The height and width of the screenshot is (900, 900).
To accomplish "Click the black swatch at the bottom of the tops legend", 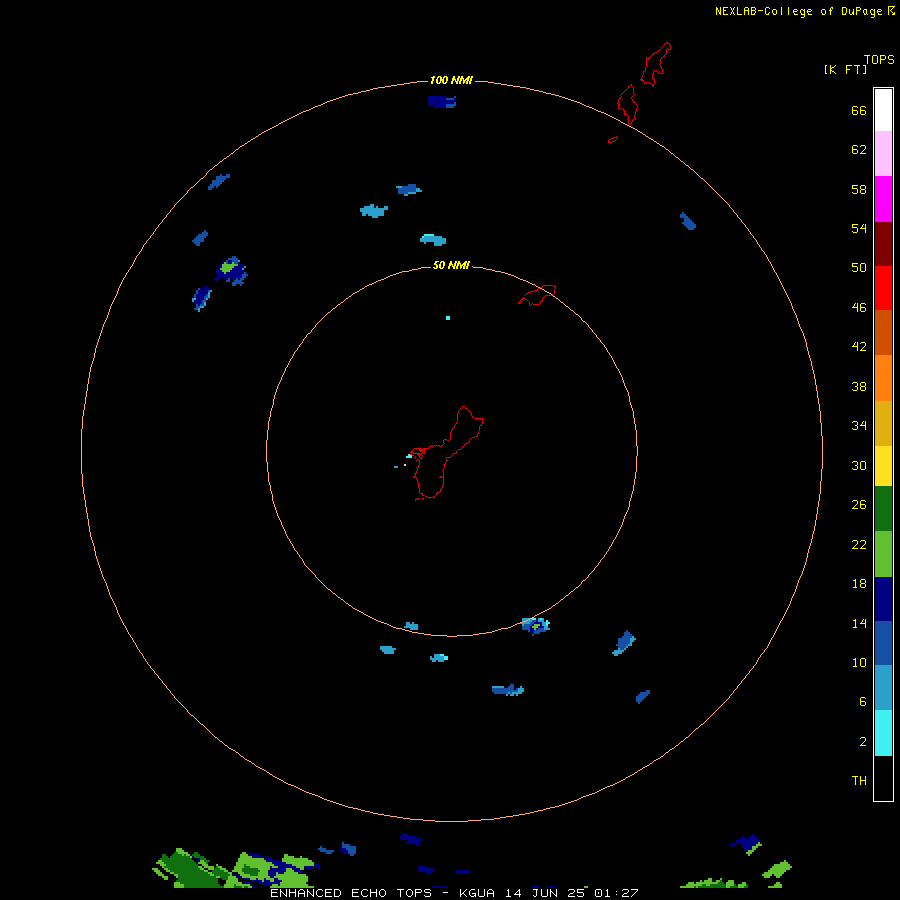I will pos(883,778).
